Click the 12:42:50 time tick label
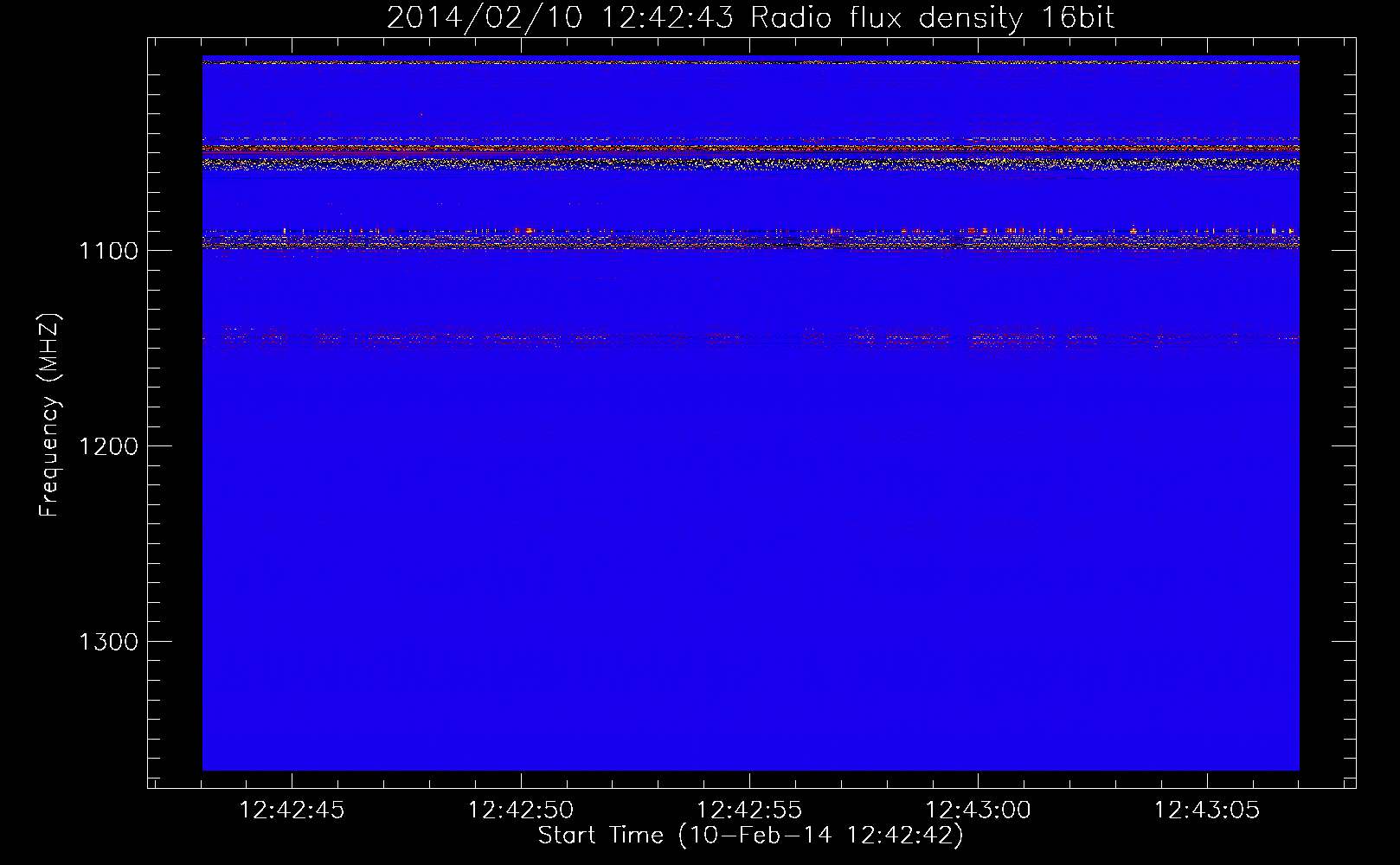Screen dimensions: 1400x865 click(521, 811)
